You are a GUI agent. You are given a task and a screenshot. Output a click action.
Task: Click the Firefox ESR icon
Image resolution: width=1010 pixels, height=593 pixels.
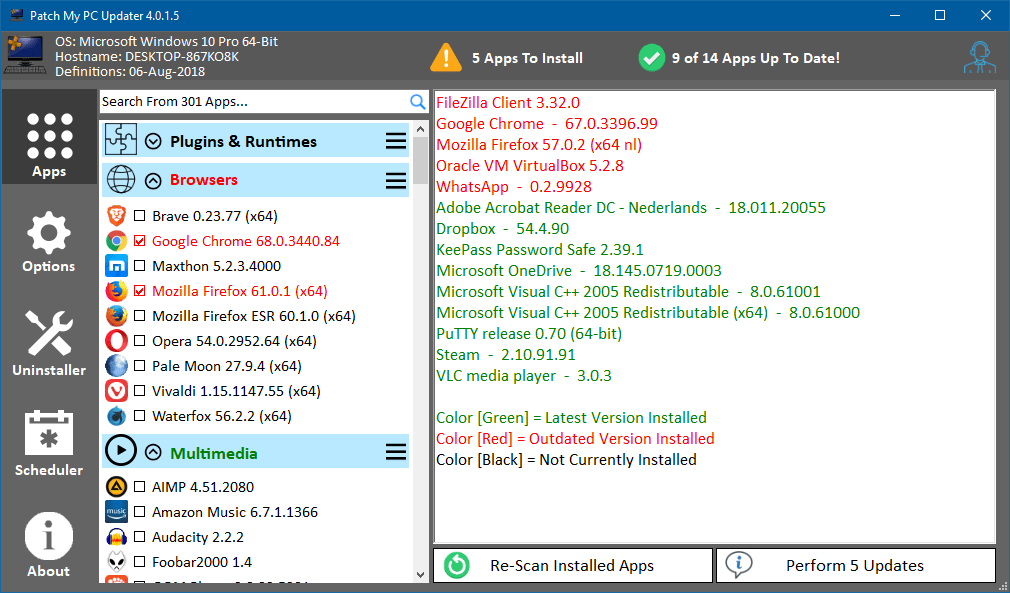[x=117, y=316]
